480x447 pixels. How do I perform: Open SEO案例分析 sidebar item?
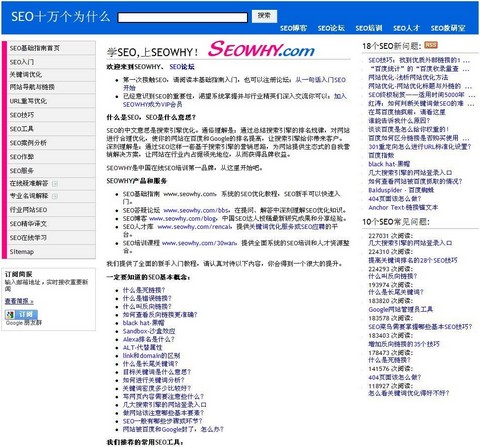point(51,143)
